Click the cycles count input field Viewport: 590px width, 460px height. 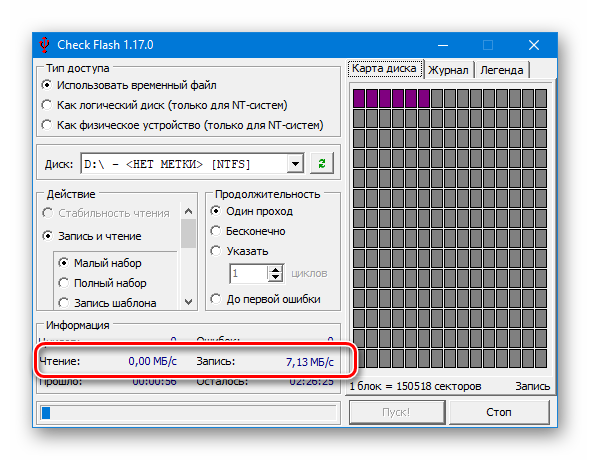coord(249,273)
